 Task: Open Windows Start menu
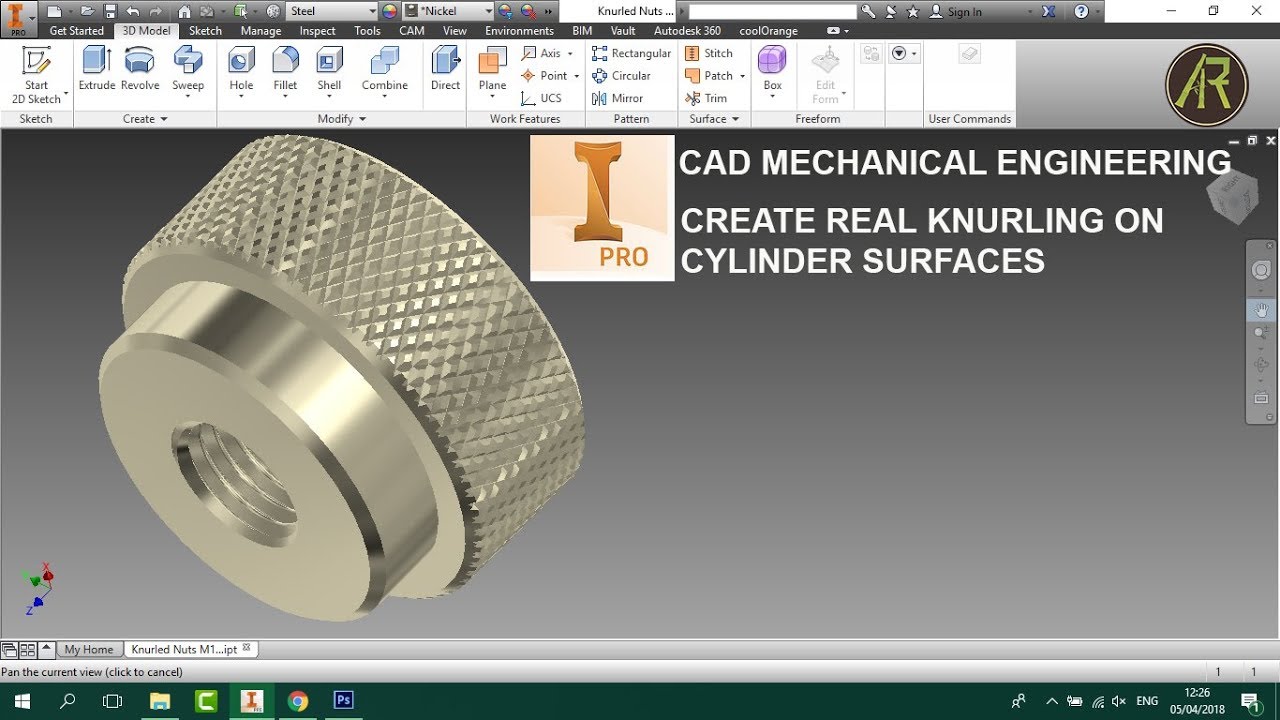pos(20,701)
